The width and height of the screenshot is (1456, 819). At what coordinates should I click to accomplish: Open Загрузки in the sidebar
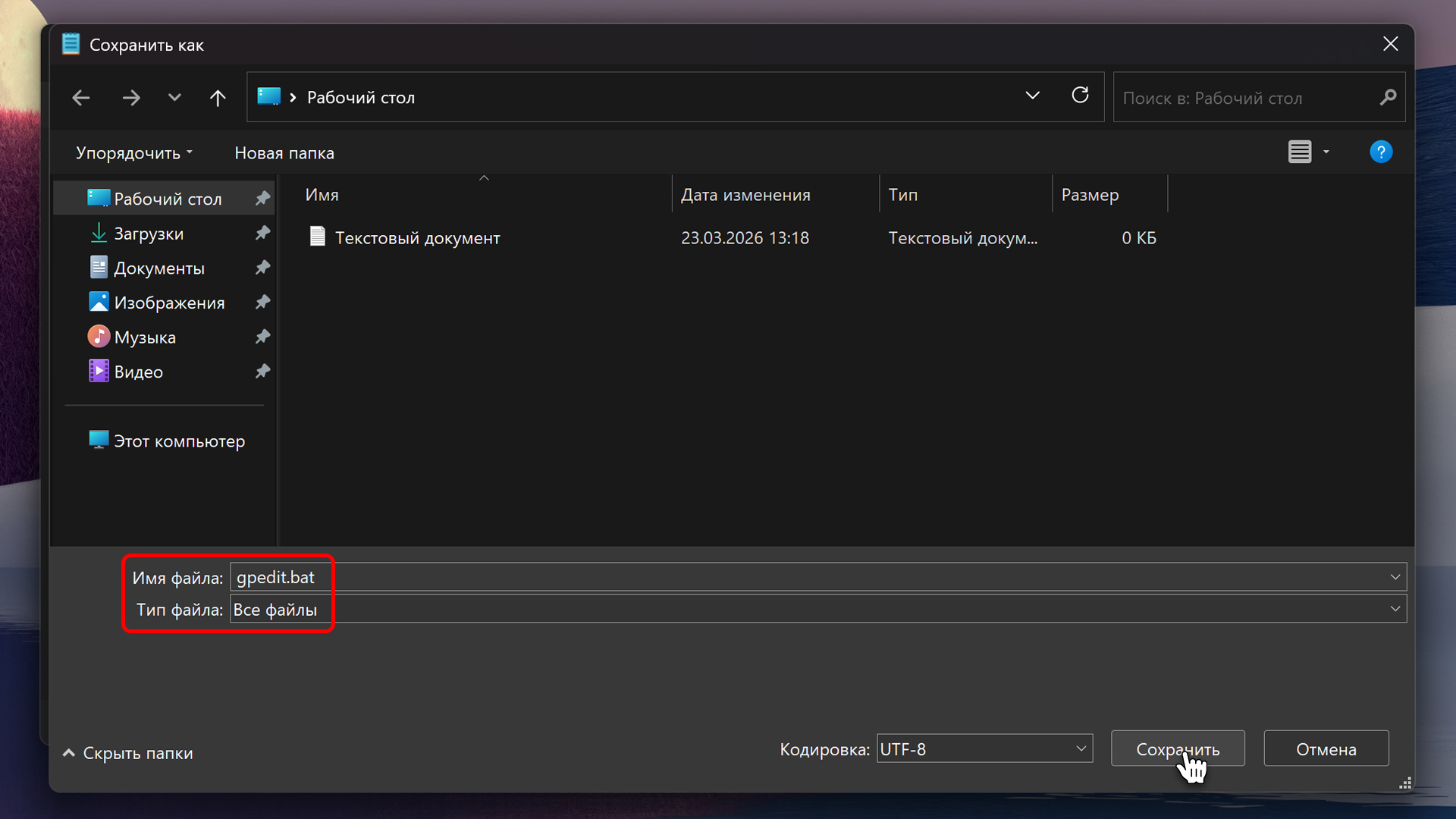[149, 234]
